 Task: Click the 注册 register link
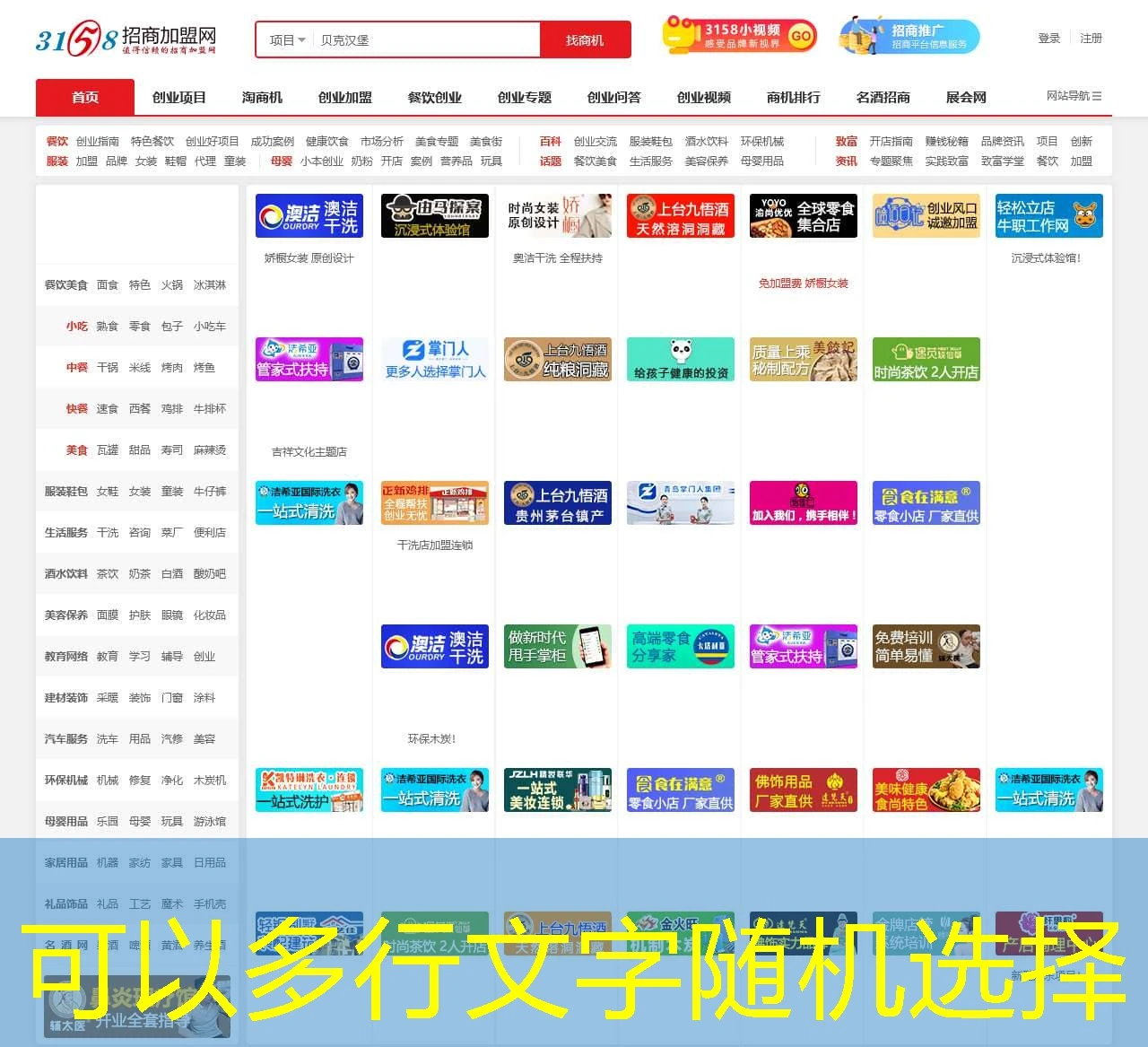pos(1091,38)
